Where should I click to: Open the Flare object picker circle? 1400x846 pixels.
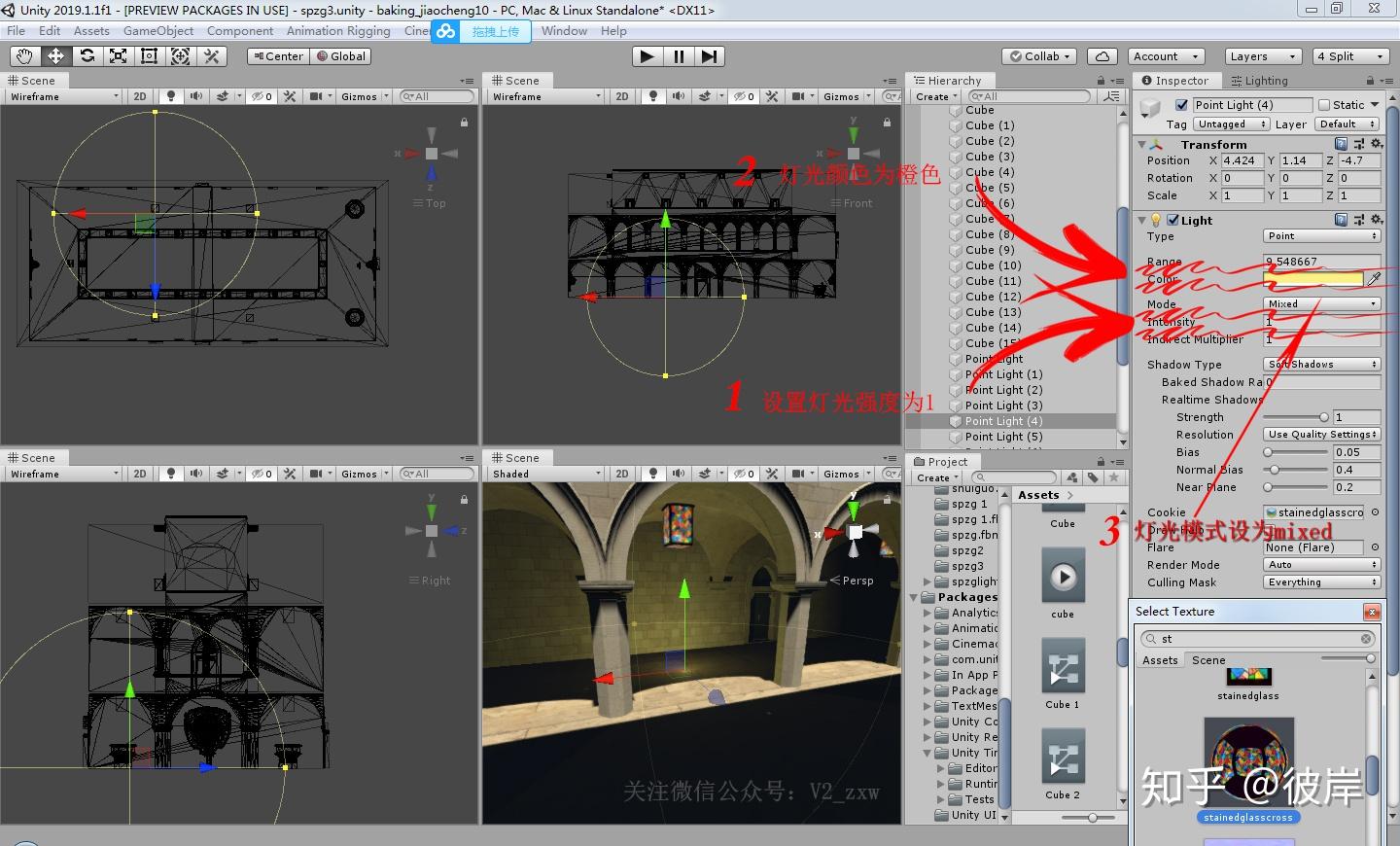pyautogui.click(x=1375, y=547)
